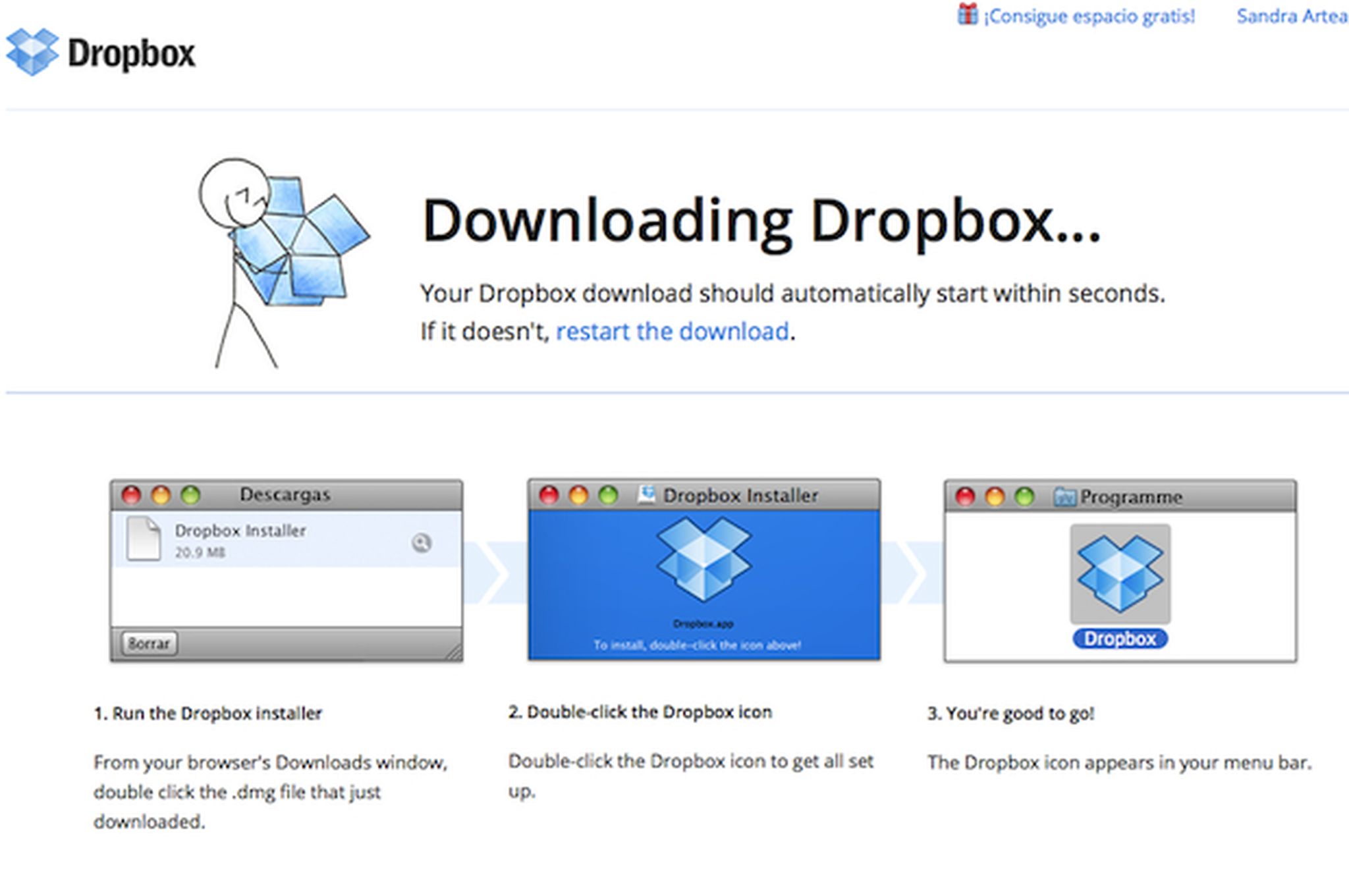
Task: Click the gift icon next to Consigue espacio gratis
Action: 967,14
